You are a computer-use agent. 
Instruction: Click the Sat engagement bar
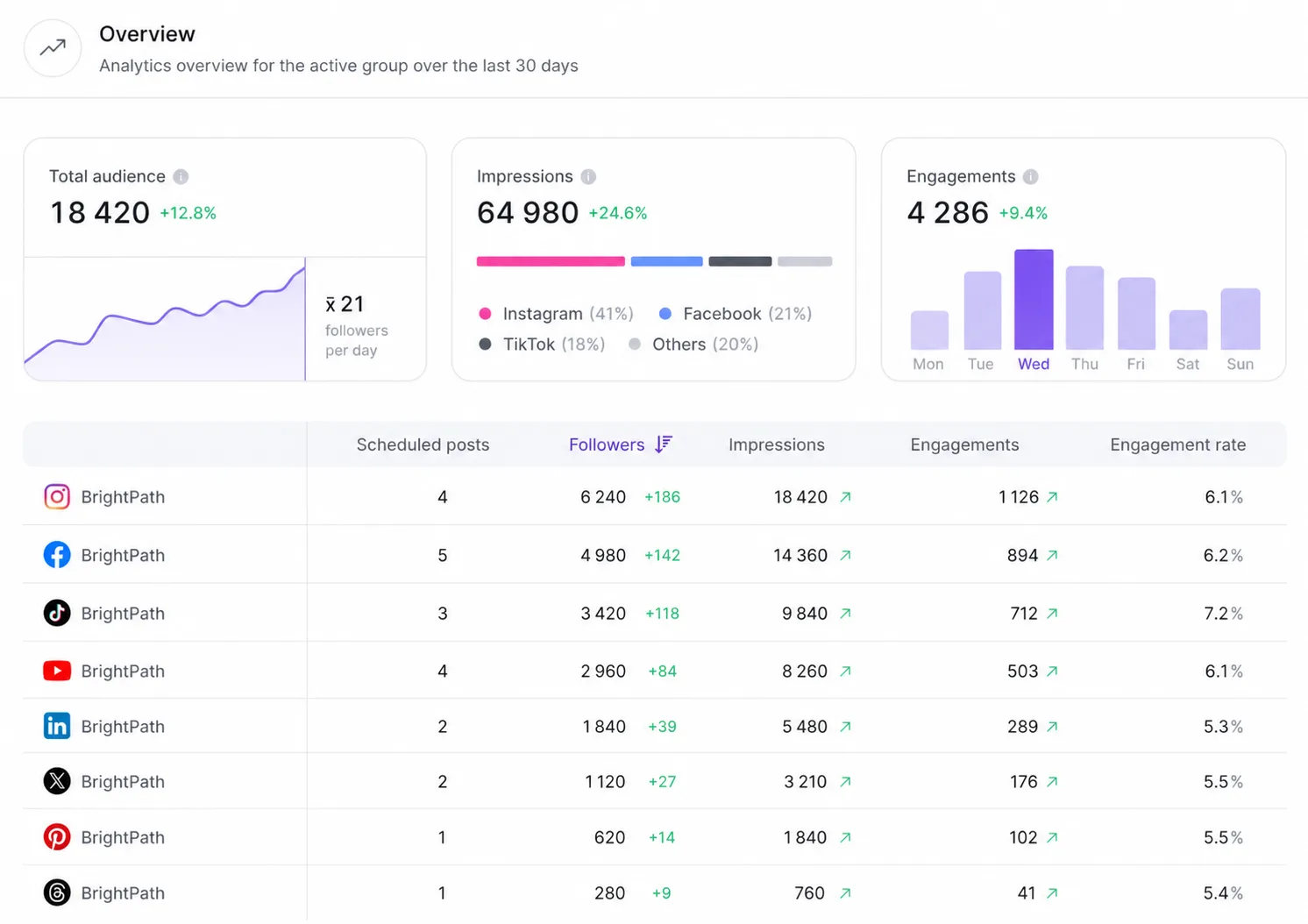[1188, 330]
